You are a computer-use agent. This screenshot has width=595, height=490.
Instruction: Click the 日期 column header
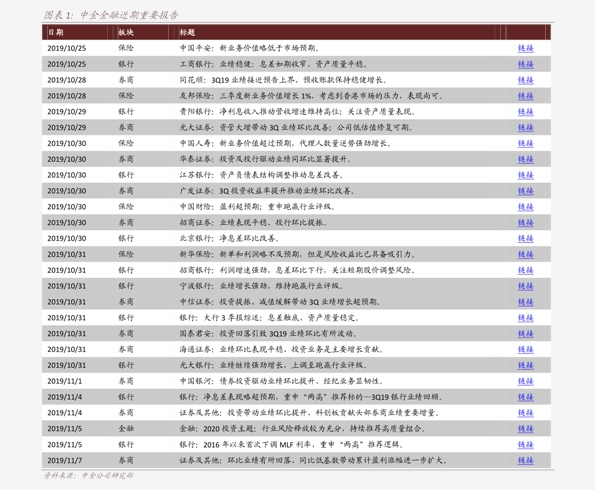(x=56, y=32)
